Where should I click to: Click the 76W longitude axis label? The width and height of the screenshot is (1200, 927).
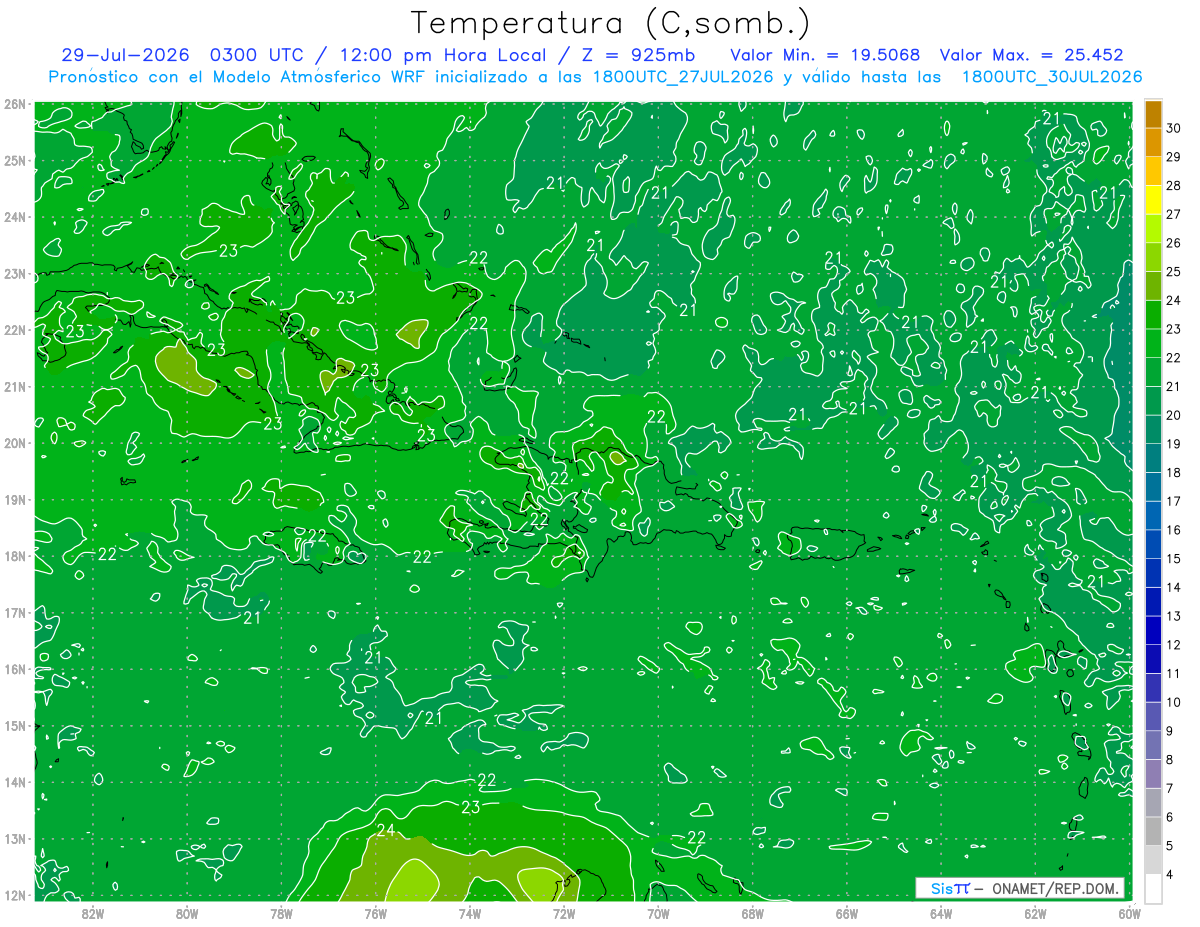[376, 913]
